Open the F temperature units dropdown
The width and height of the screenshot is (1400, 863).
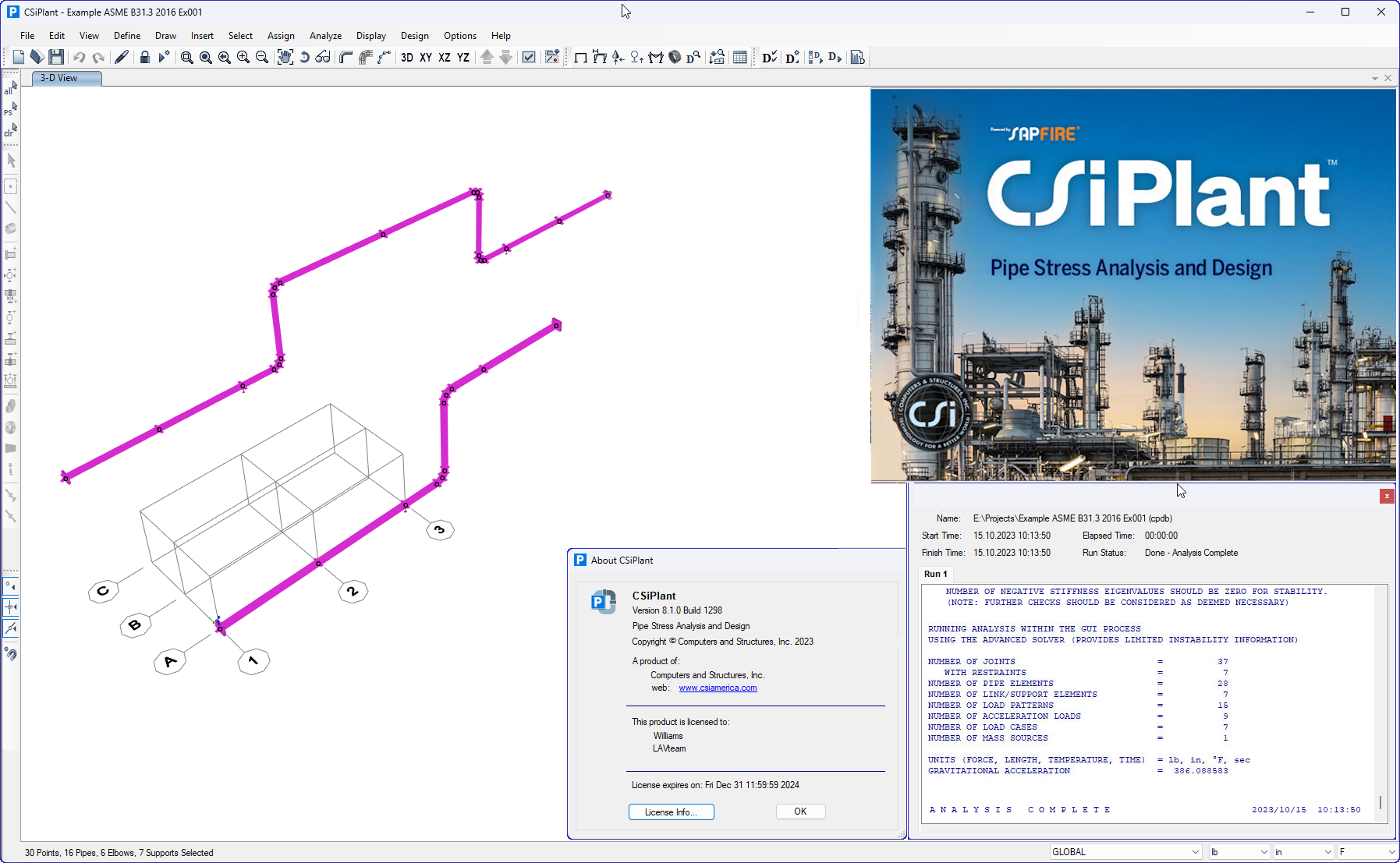click(x=1367, y=852)
